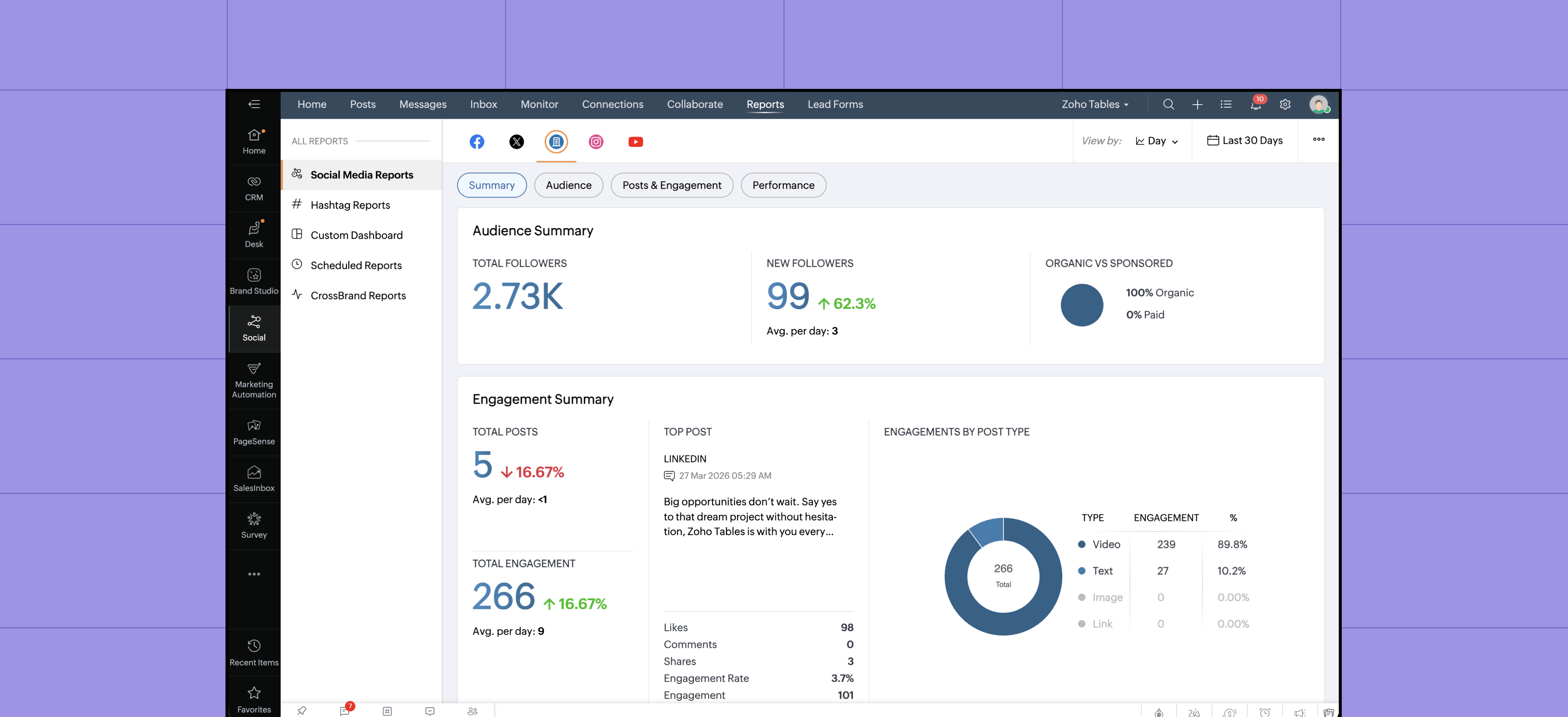Image resolution: width=1568 pixels, height=717 pixels.
Task: Select the Facebook report icon
Action: pyautogui.click(x=477, y=142)
